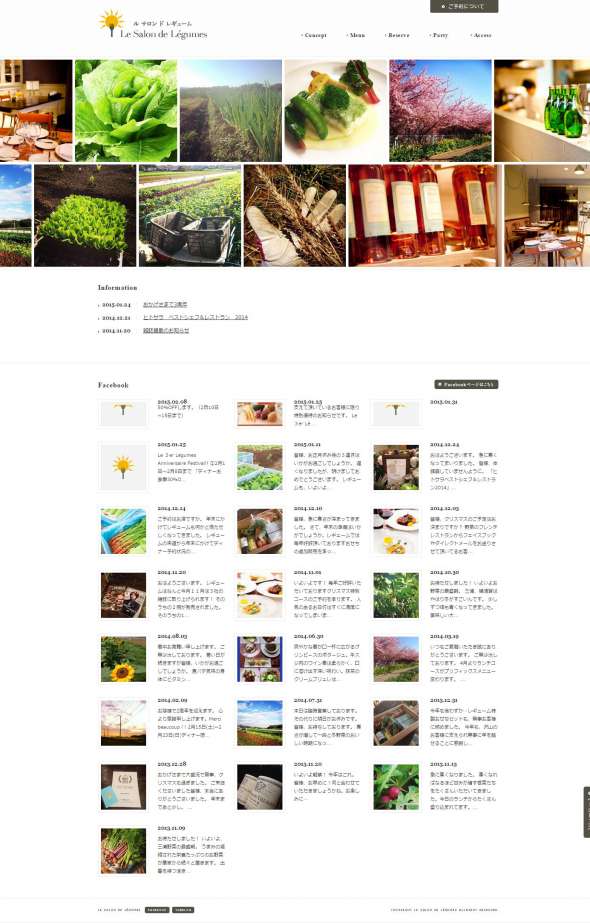Open the green lettuce photo in gallery
The image size is (590, 923).
tap(126, 111)
